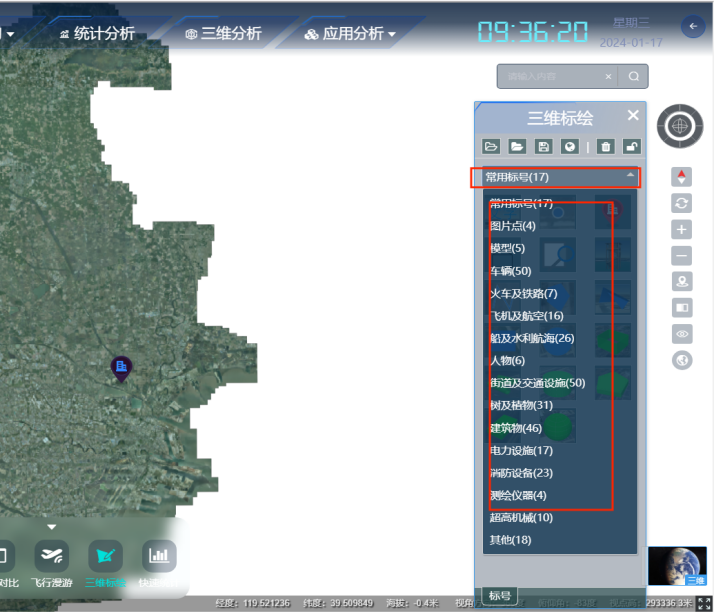Click the round compass navigation control

[x=680, y=126]
